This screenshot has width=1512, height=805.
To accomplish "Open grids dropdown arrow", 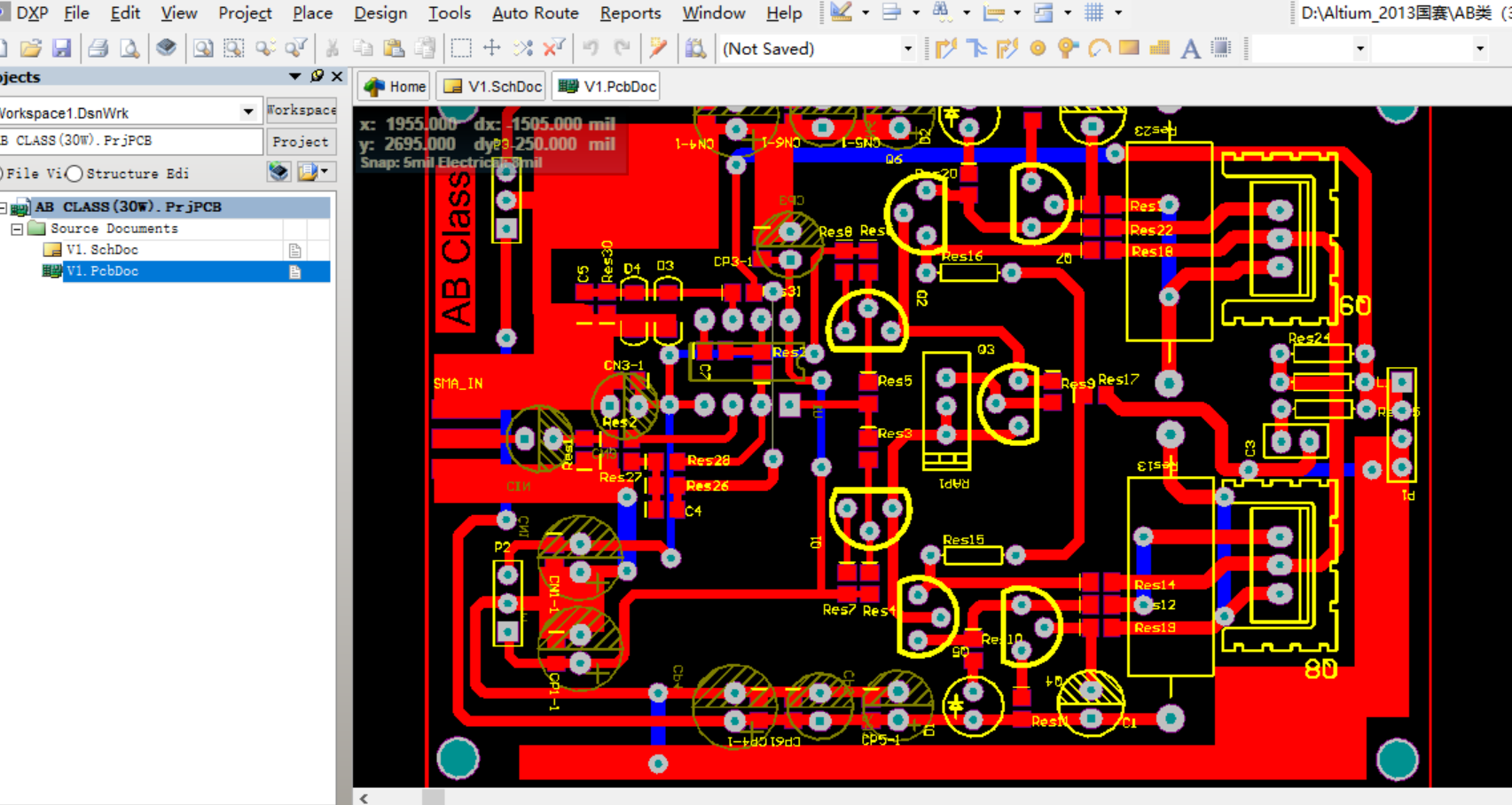I will tap(1118, 12).
